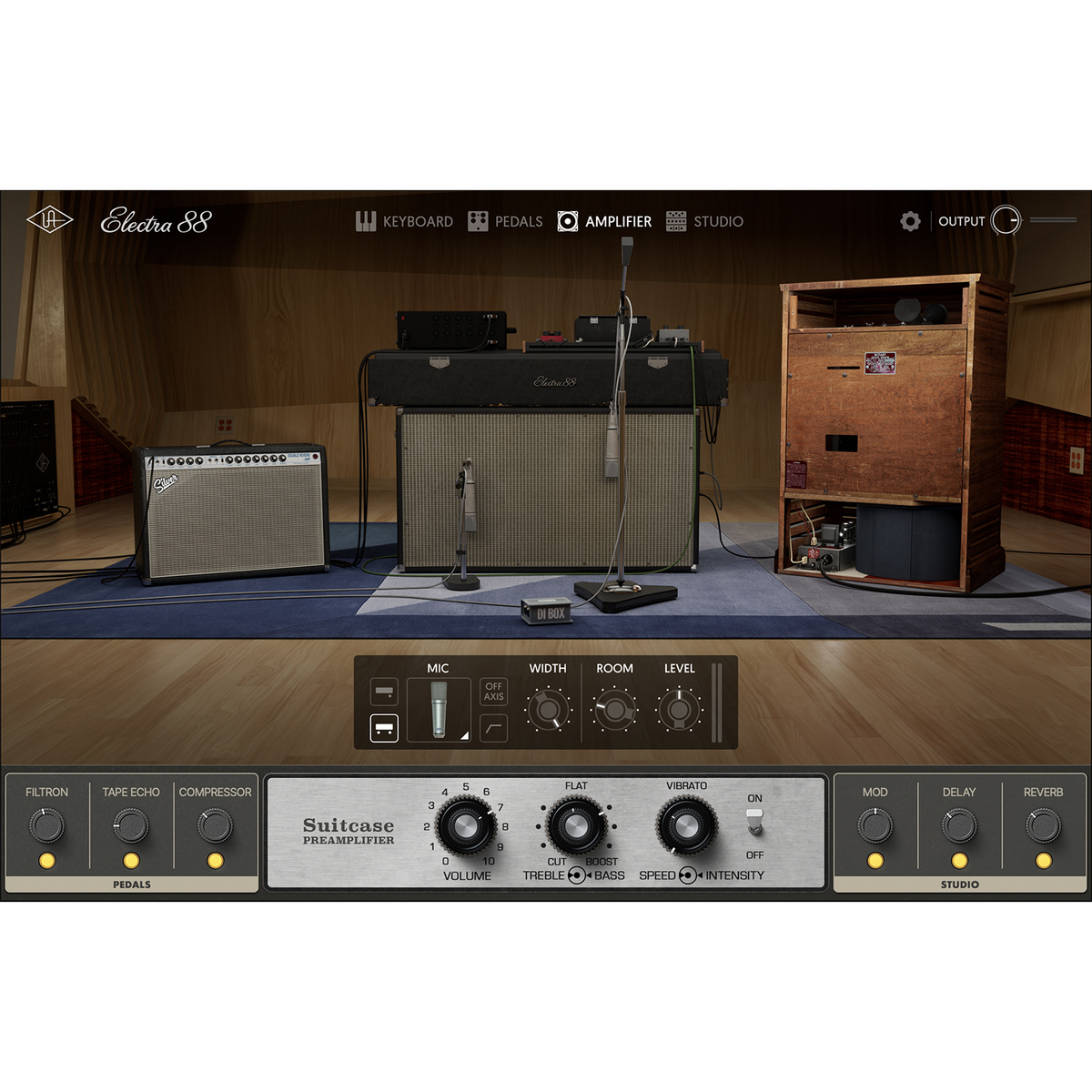Open the Studio tab
The width and height of the screenshot is (1092, 1092).
(704, 221)
